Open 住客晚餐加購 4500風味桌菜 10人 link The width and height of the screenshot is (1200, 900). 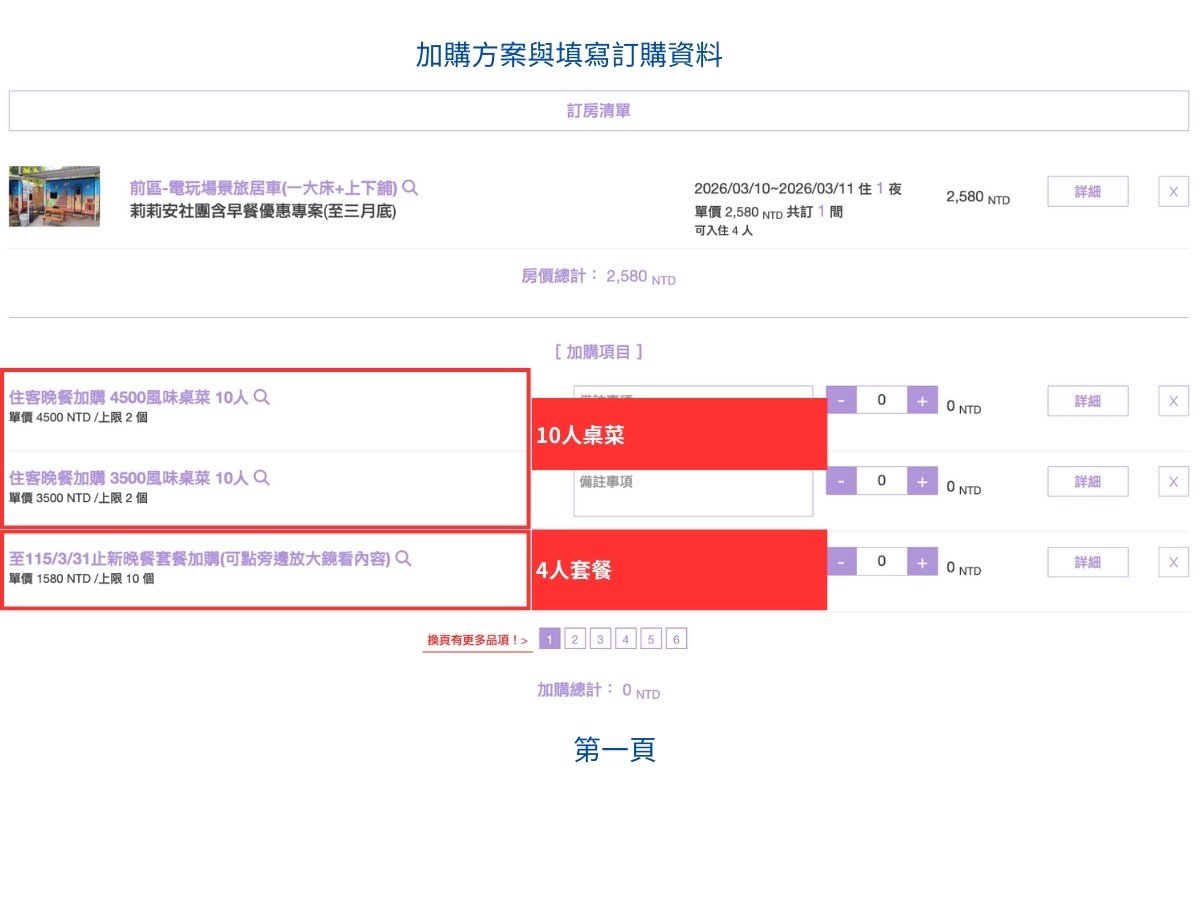128,397
